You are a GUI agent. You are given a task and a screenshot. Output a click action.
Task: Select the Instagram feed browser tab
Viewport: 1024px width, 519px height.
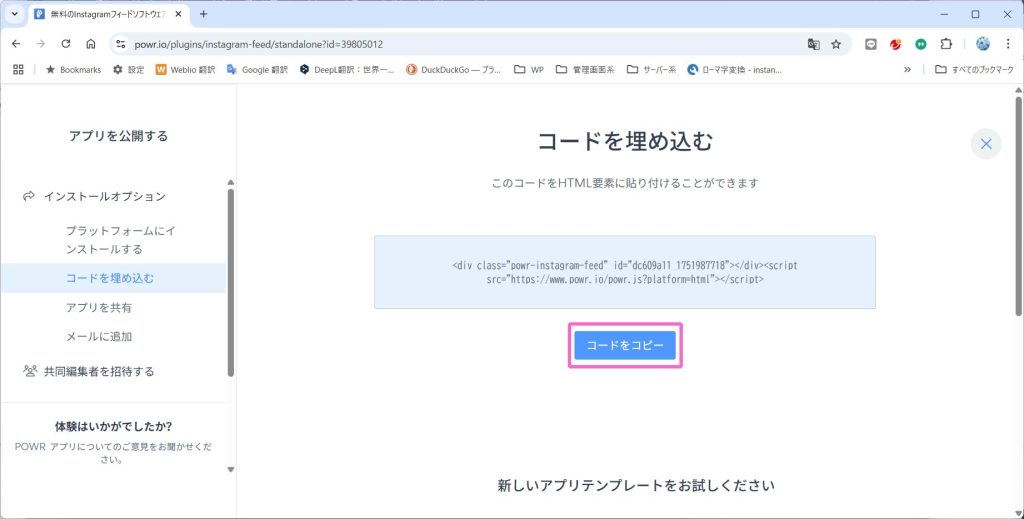[108, 14]
